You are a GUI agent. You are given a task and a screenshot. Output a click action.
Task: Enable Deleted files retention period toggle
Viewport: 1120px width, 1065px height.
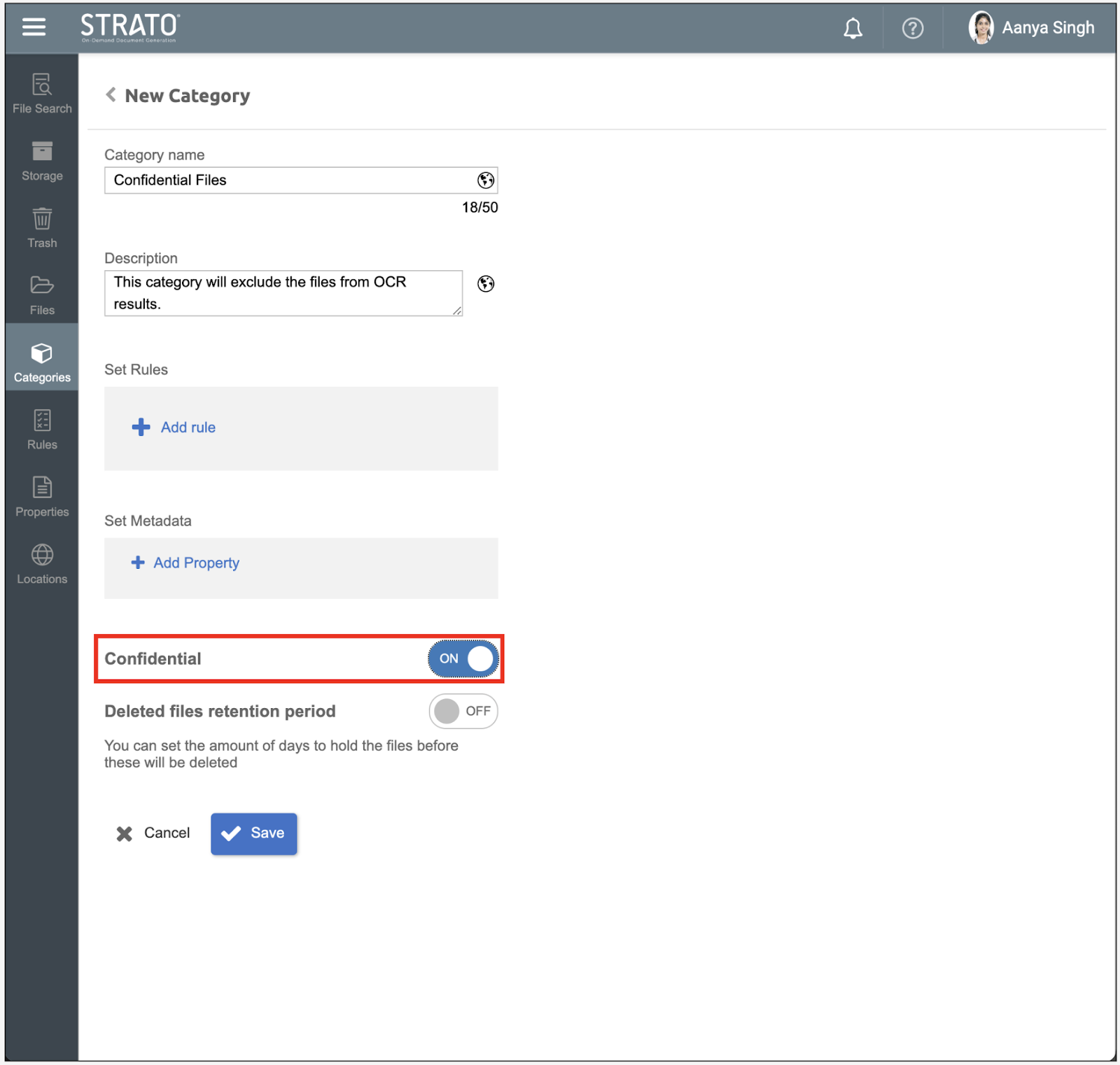pyautogui.click(x=463, y=711)
